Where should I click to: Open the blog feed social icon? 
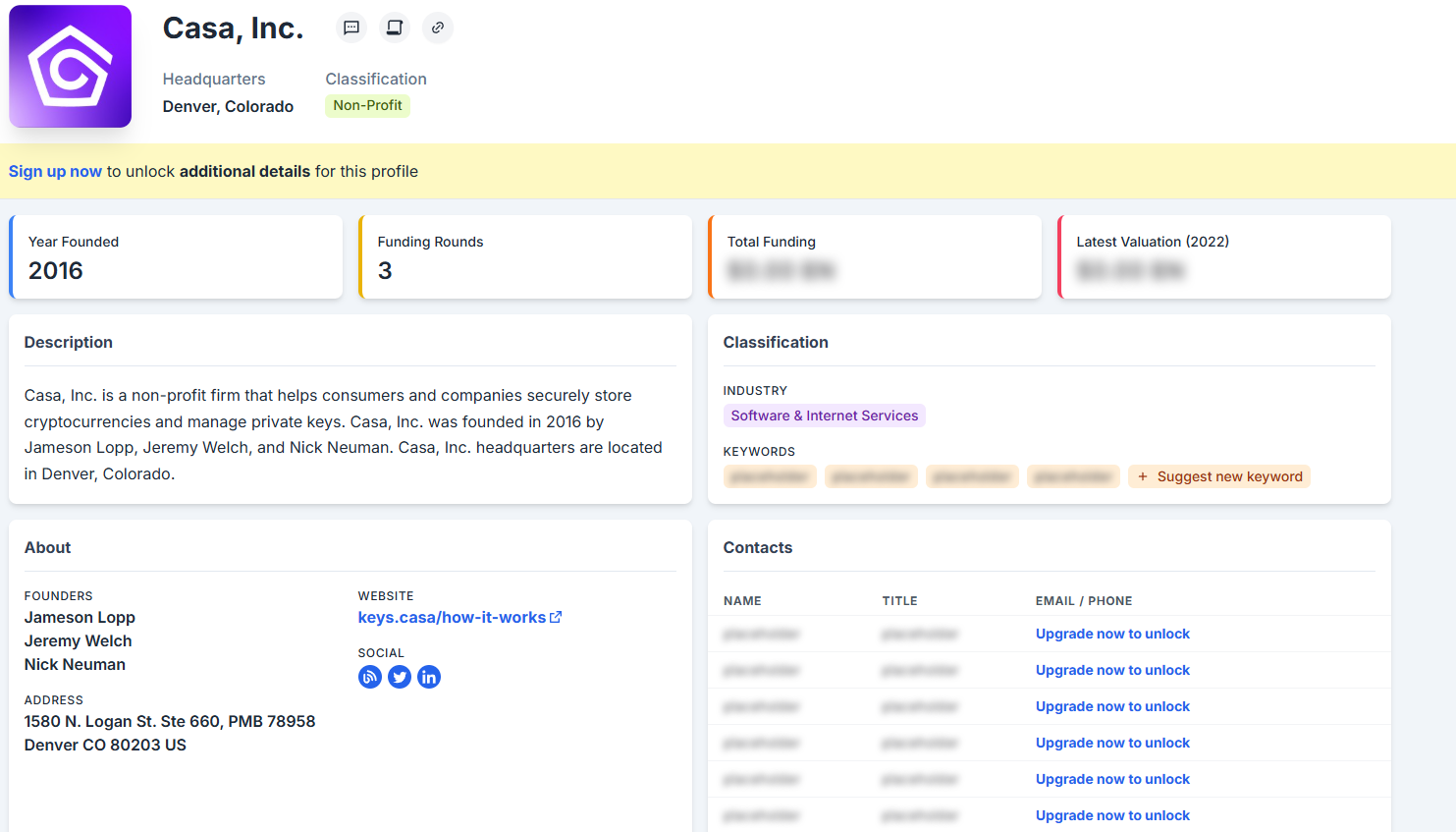click(x=370, y=677)
